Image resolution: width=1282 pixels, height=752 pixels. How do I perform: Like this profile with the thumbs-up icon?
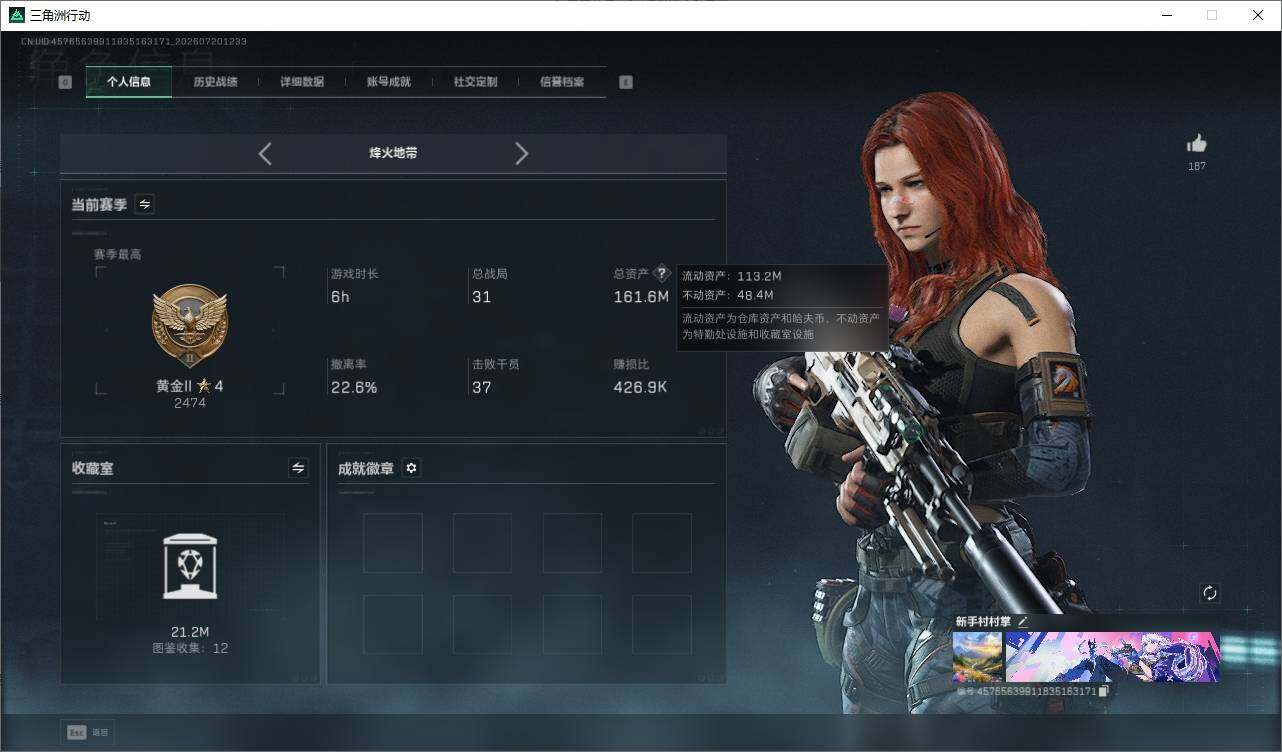(1196, 144)
